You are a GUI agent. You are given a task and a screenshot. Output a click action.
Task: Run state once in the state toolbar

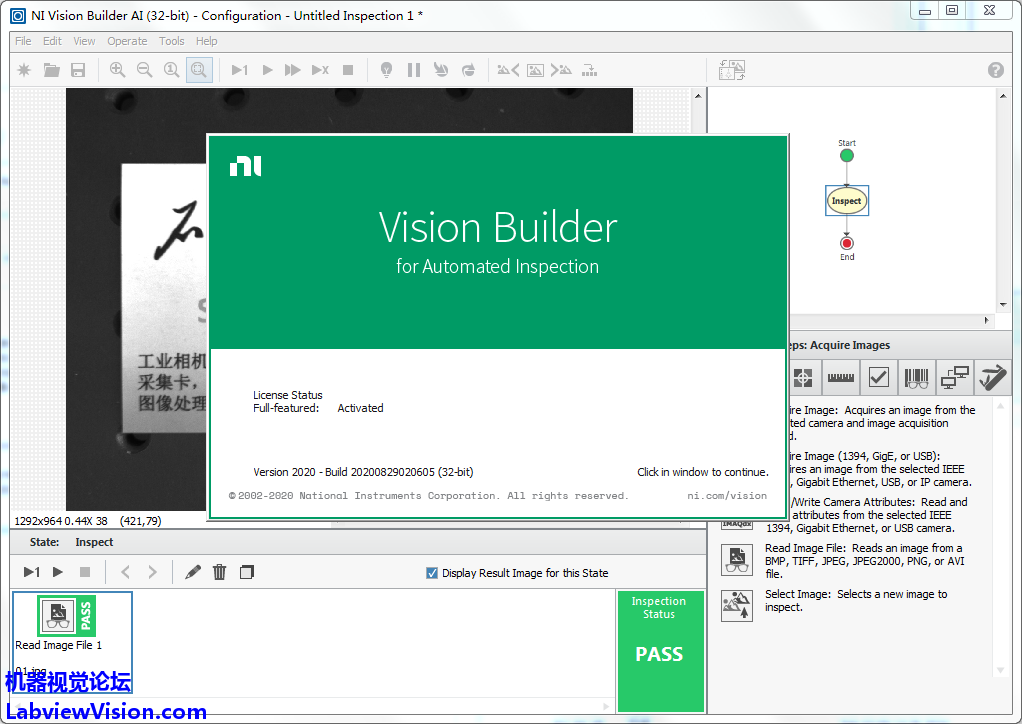31,572
